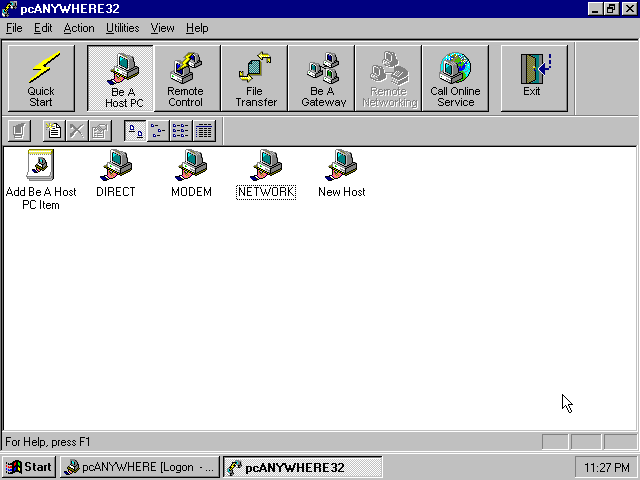Open the Action menu
This screenshot has height=480, width=640.
(x=79, y=28)
